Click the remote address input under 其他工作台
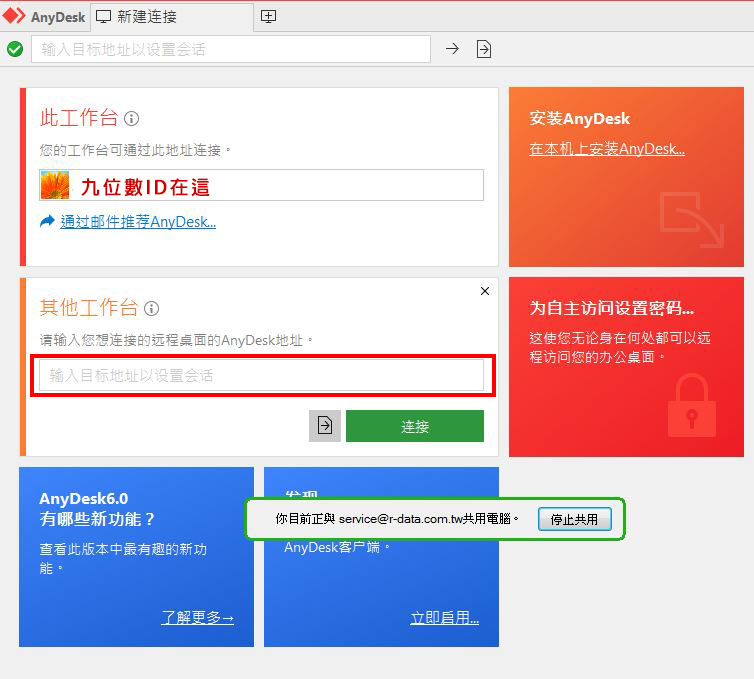Viewport: 754px width, 679px height. (262, 376)
